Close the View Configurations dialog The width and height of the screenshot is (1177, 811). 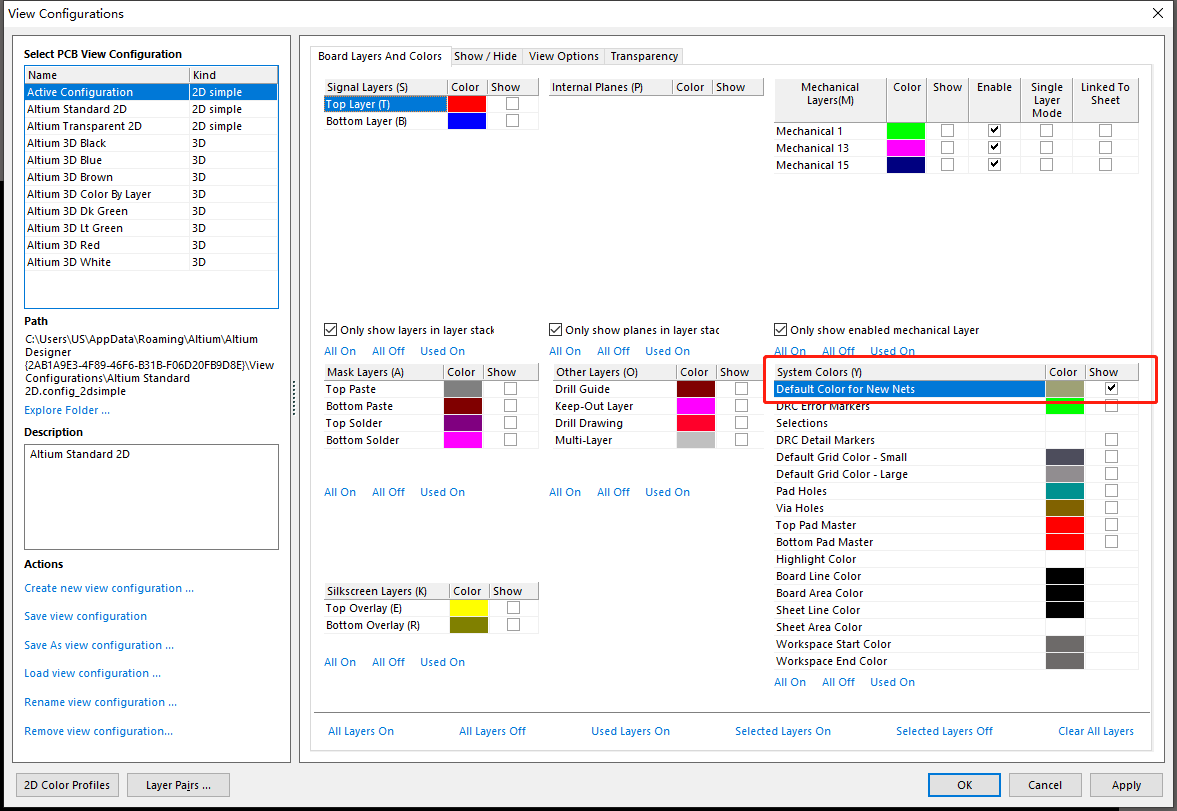(x=1158, y=14)
